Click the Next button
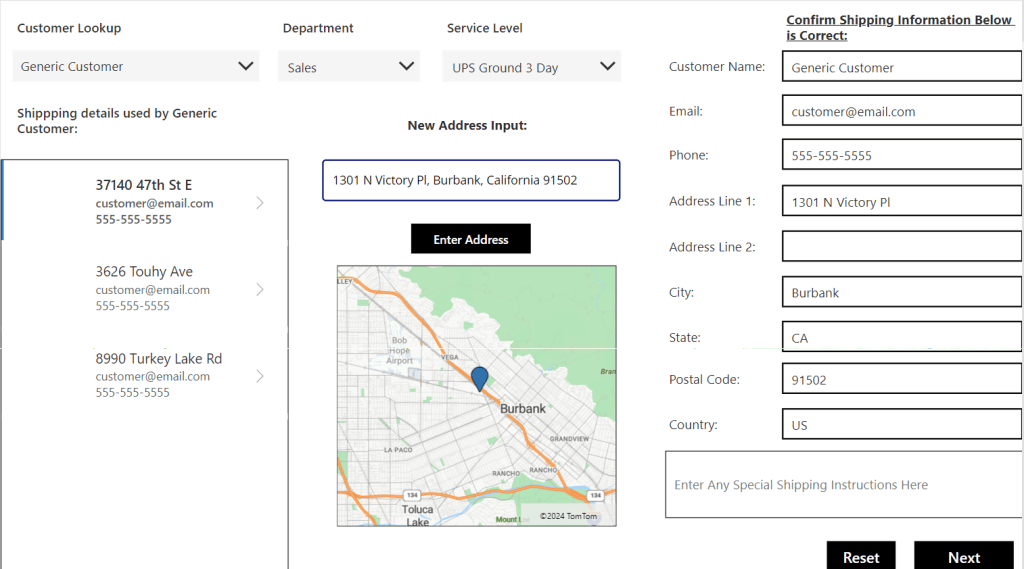Screen dimensions: 1024x569 (963, 557)
